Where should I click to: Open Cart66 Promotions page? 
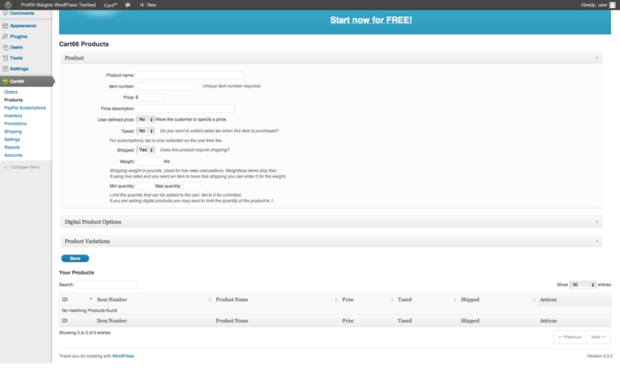point(15,123)
